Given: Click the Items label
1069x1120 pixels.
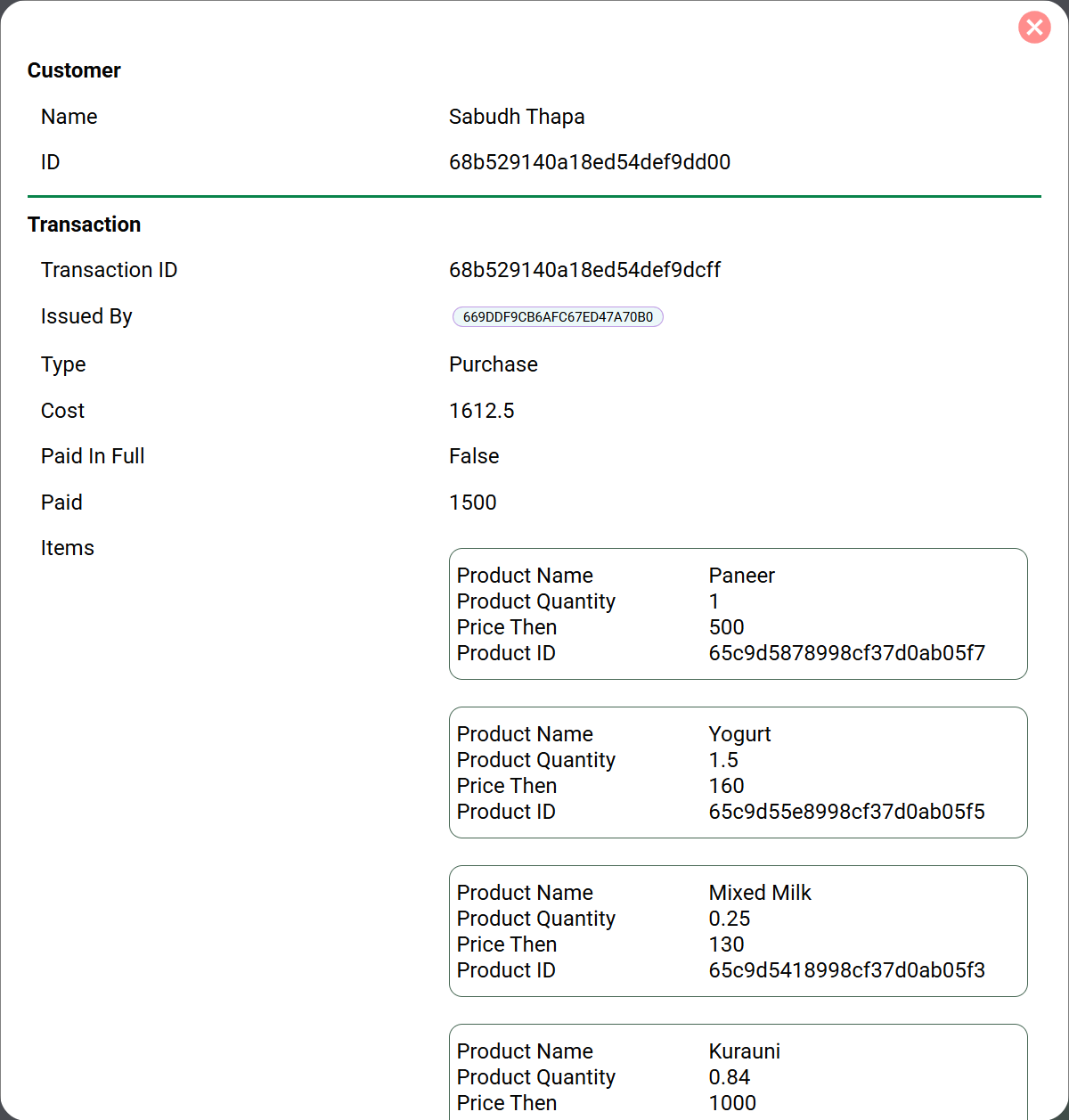Looking at the screenshot, I should pyautogui.click(x=67, y=548).
